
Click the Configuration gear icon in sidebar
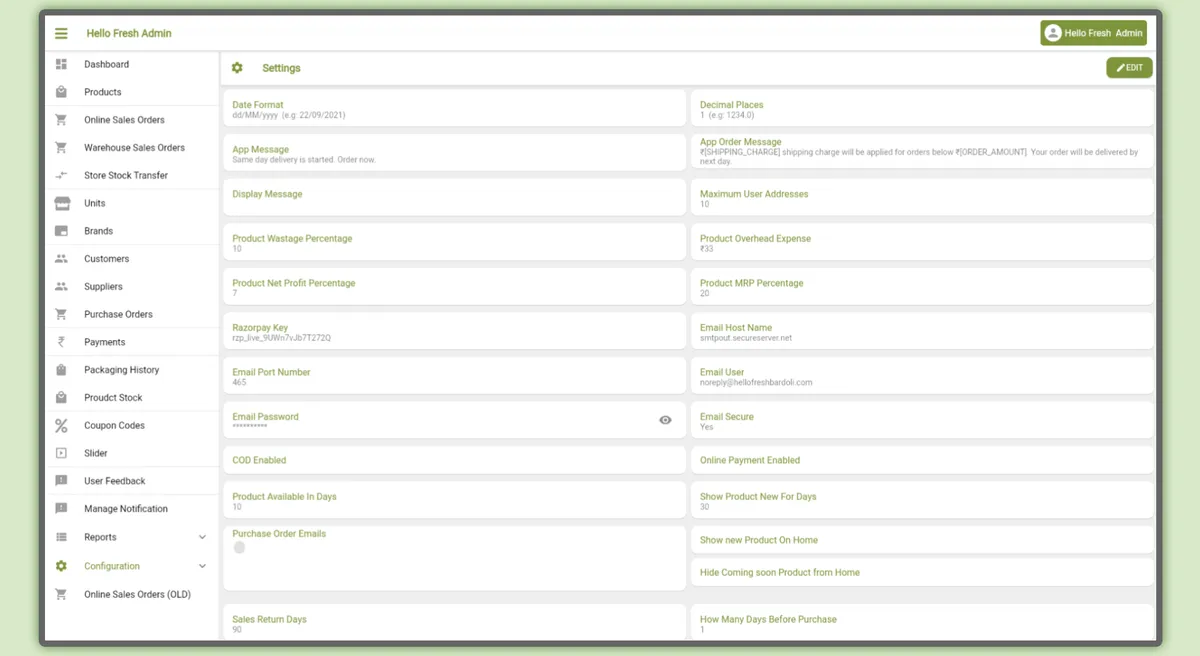(61, 566)
